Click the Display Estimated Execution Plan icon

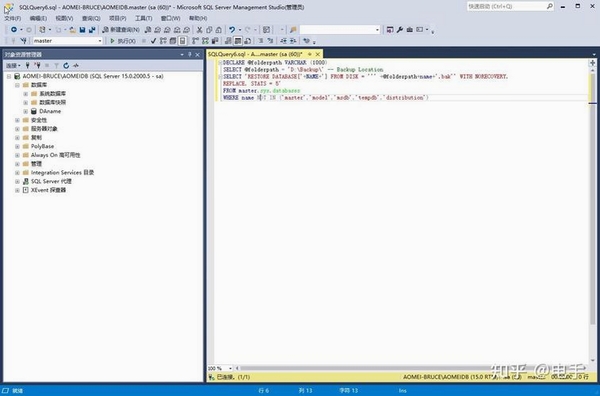click(163, 41)
